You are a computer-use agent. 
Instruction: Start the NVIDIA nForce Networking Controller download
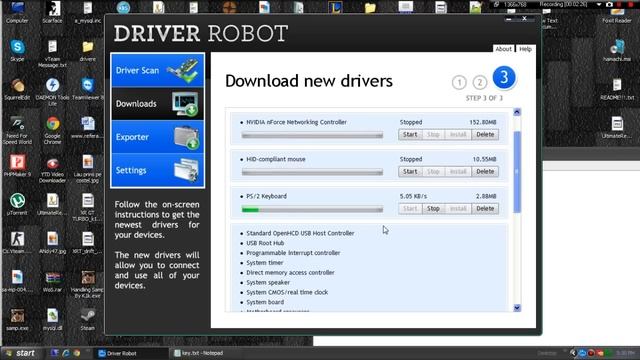pos(410,134)
